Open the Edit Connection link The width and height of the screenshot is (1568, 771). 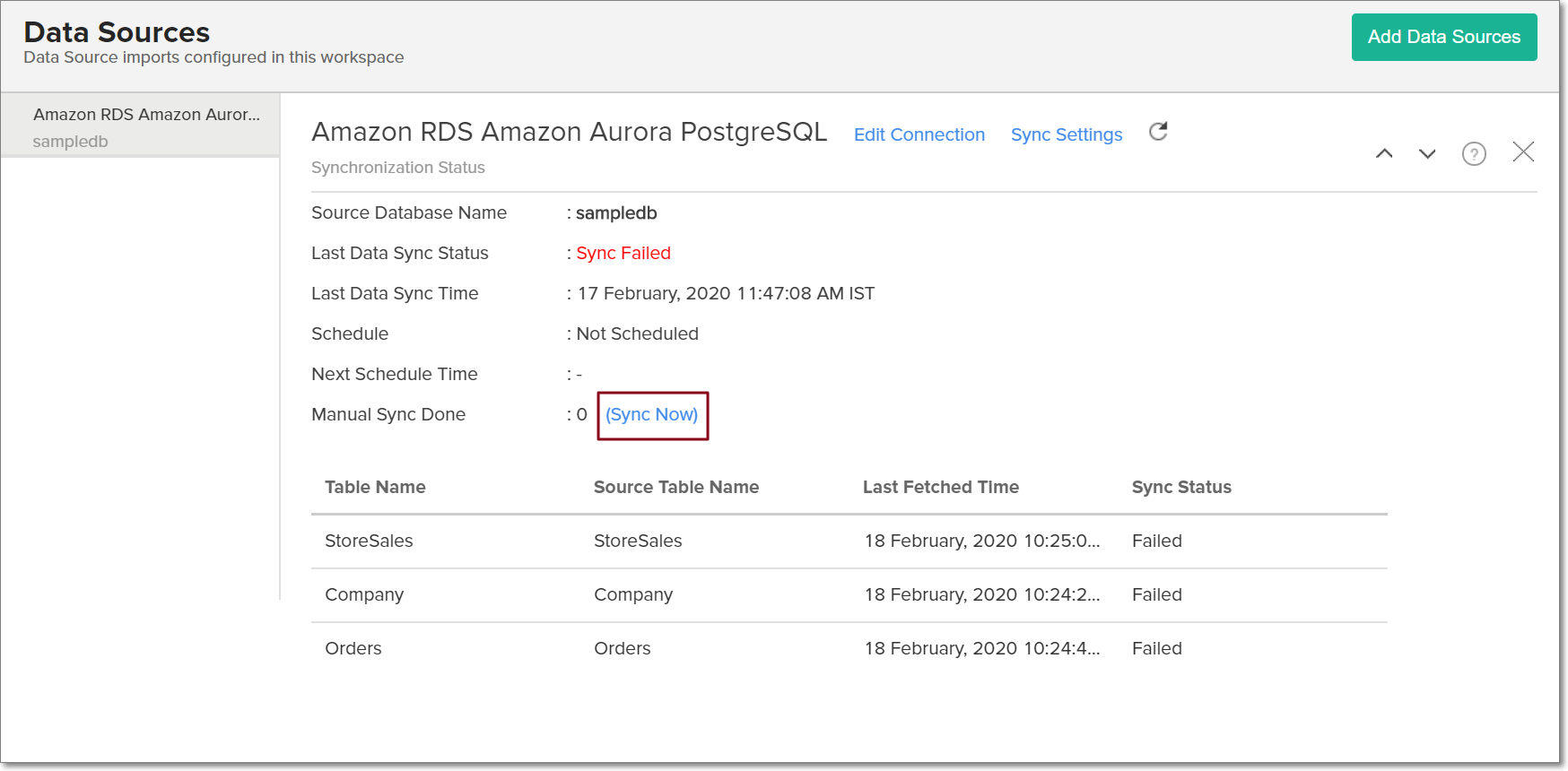click(919, 134)
